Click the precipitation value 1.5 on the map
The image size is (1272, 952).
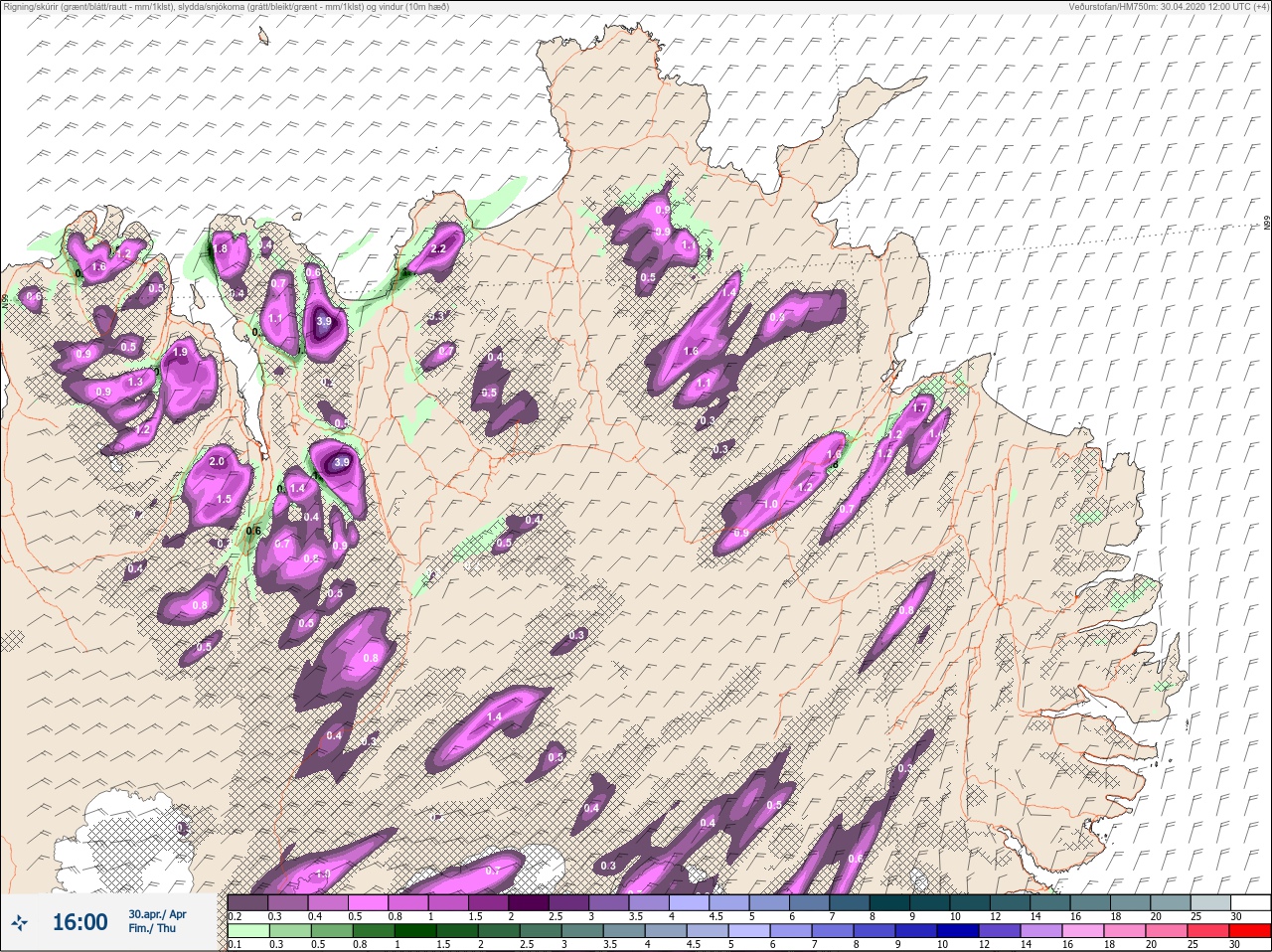[x=224, y=499]
